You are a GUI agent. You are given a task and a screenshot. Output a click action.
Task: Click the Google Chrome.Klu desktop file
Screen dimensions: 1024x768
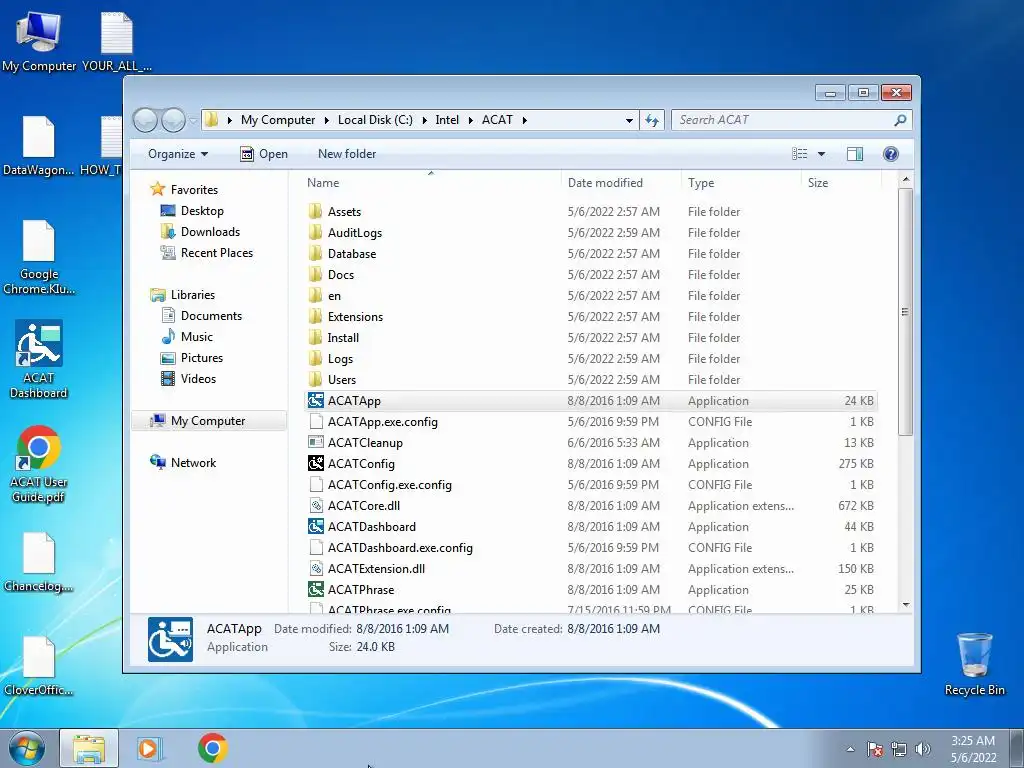pyautogui.click(x=39, y=257)
